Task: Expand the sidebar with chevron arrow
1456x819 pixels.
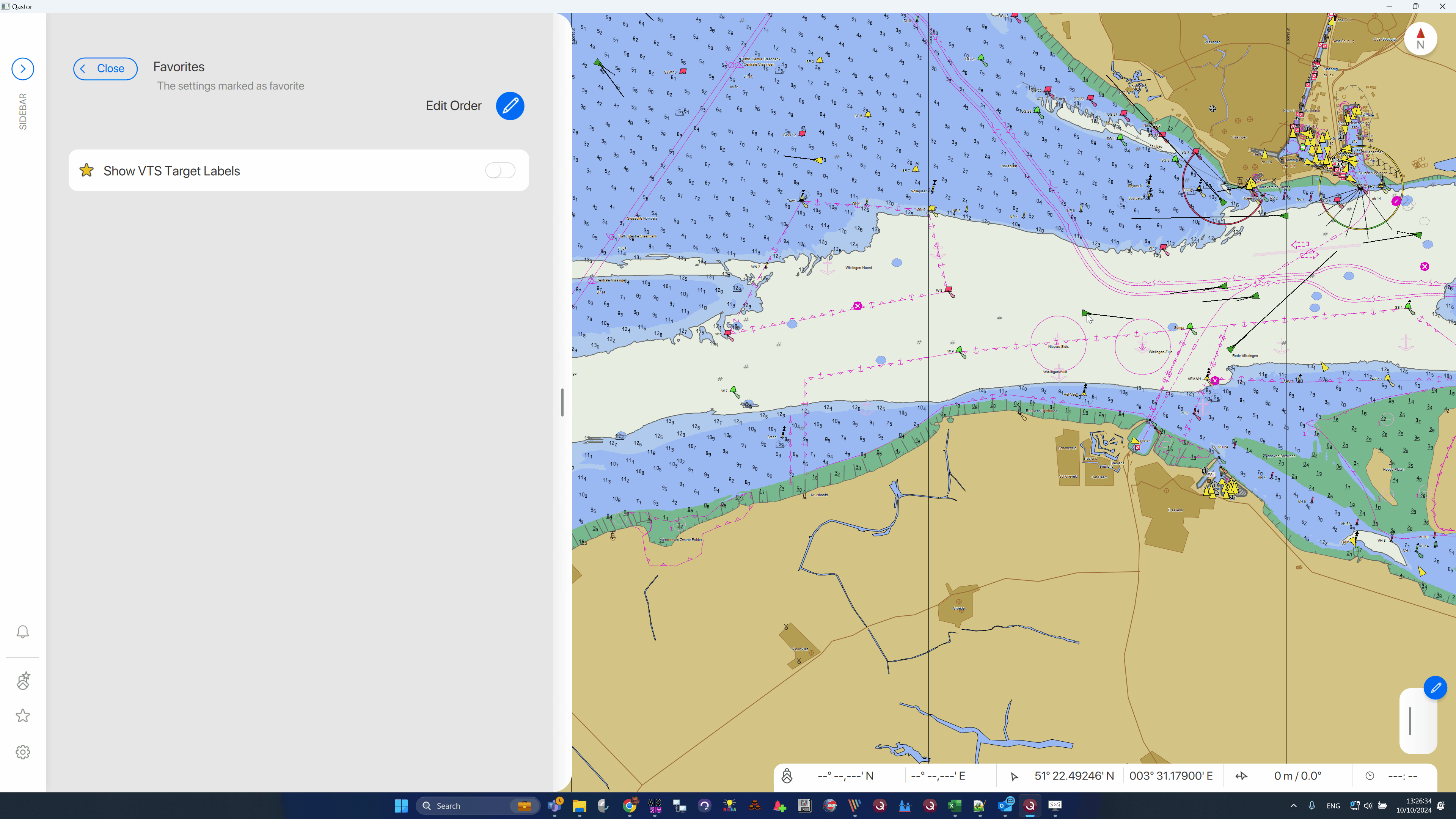Action: (x=23, y=69)
